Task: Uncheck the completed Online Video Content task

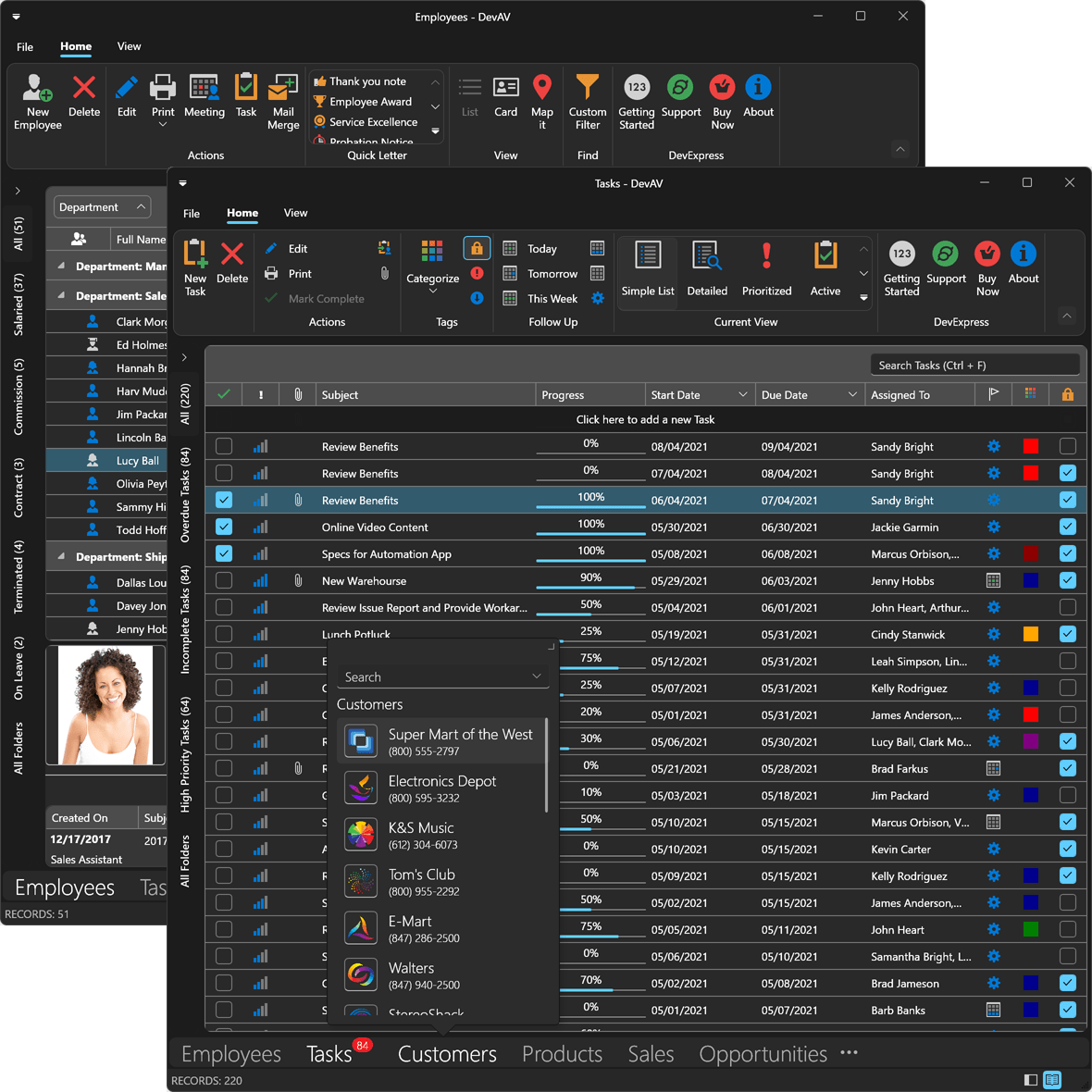Action: tap(223, 527)
